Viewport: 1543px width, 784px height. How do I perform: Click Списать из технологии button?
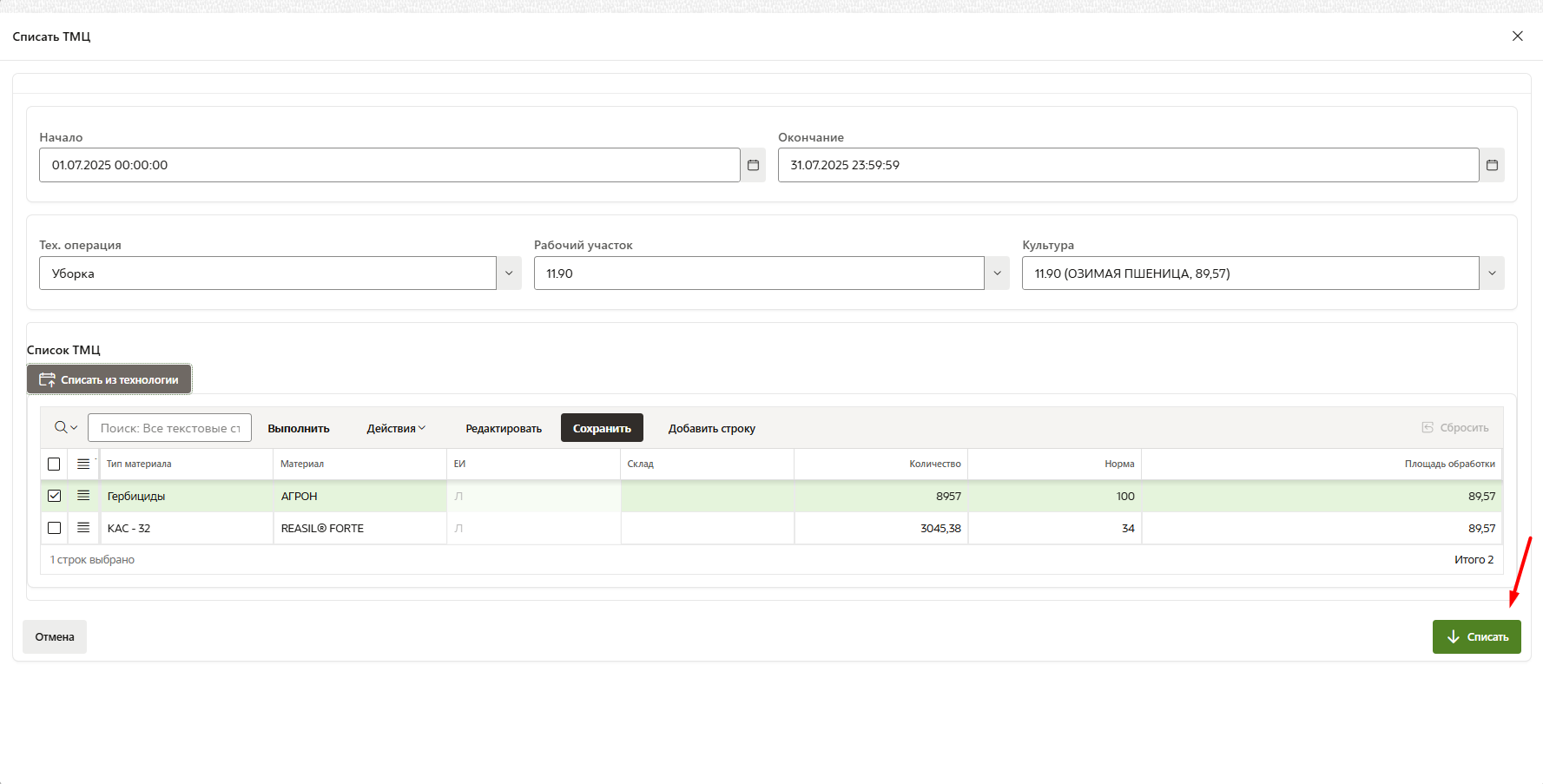click(109, 379)
